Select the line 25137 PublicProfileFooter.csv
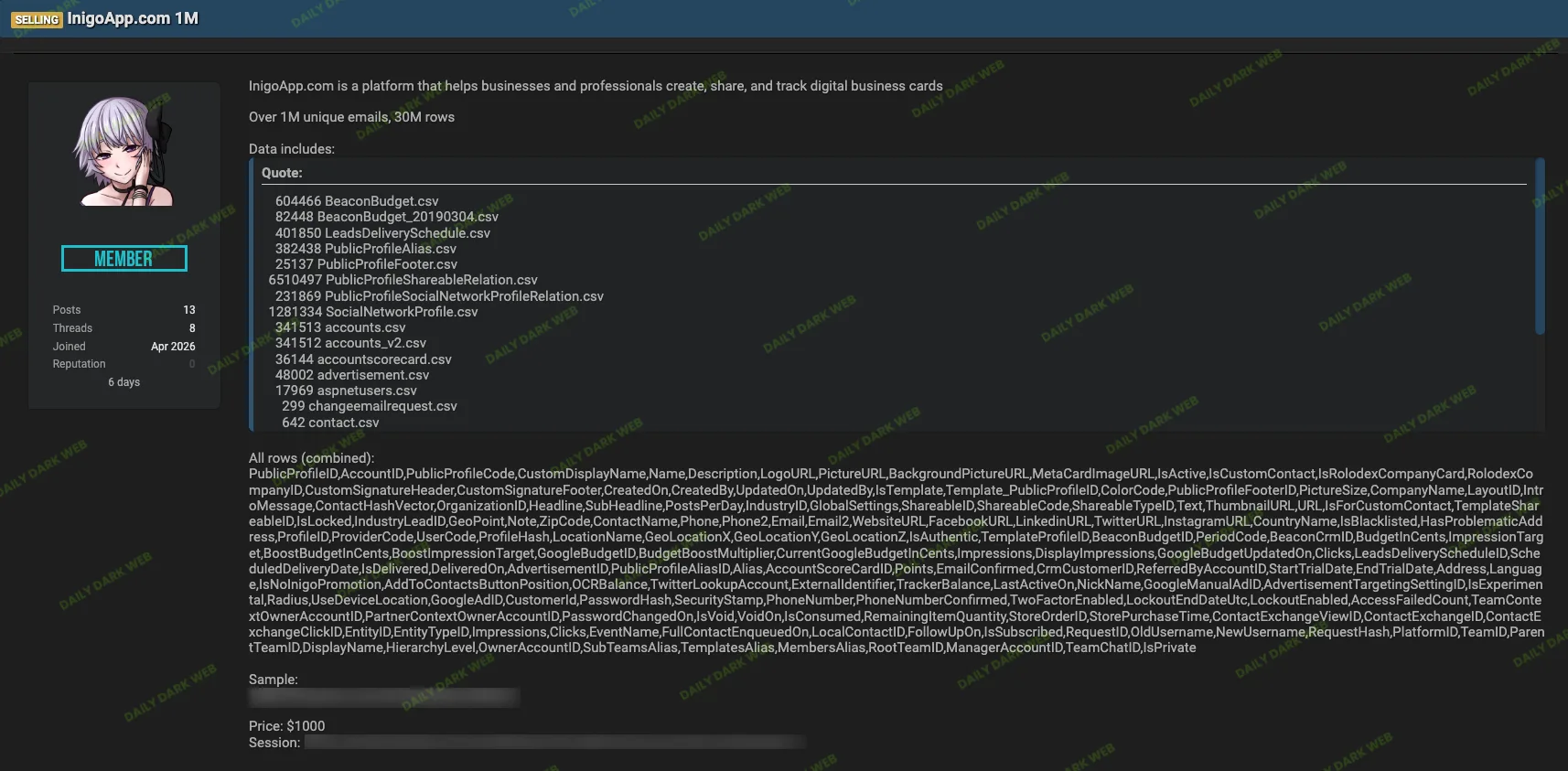 tap(366, 264)
